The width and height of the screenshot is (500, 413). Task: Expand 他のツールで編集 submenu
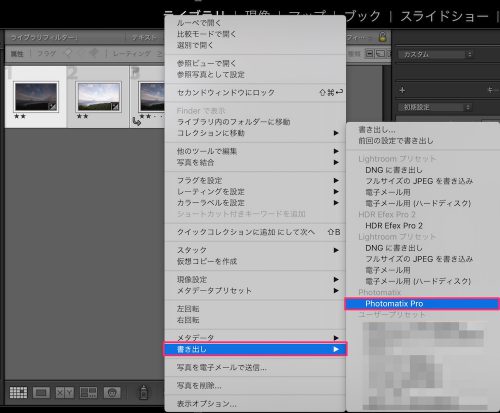point(255,151)
